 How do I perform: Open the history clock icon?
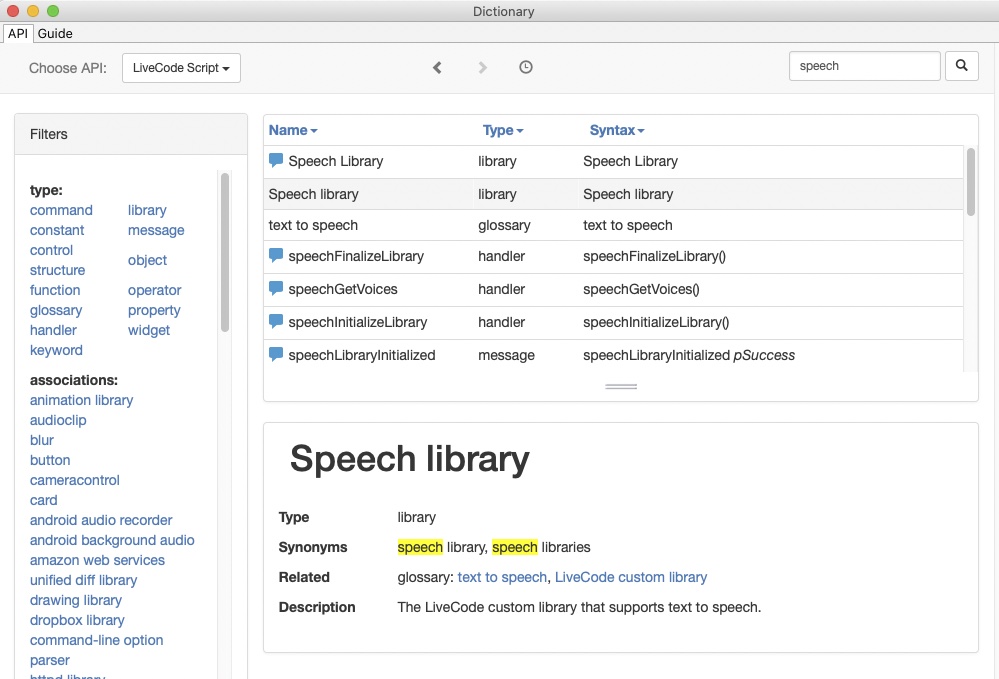[x=526, y=67]
